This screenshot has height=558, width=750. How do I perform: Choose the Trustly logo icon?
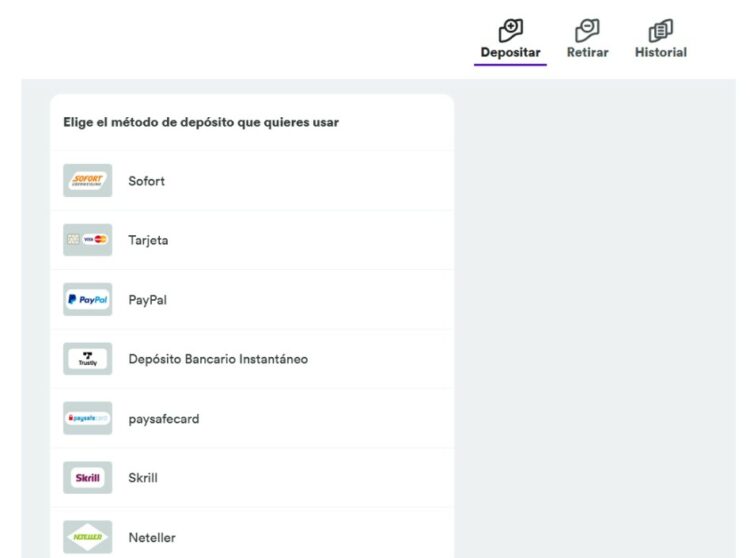click(87, 359)
